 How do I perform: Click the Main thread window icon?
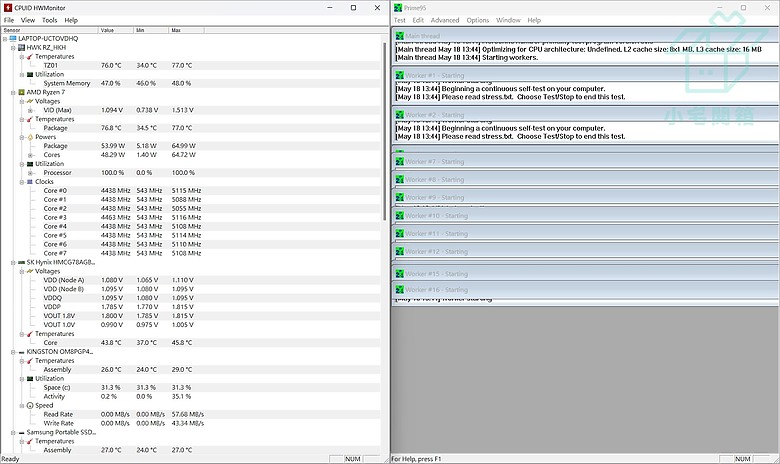[x=399, y=36]
